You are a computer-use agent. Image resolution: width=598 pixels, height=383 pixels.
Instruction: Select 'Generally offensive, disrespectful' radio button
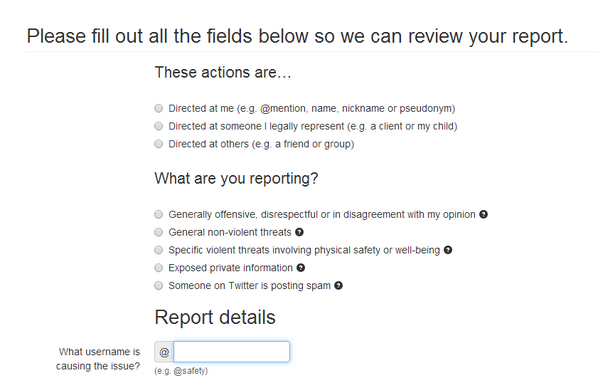158,214
